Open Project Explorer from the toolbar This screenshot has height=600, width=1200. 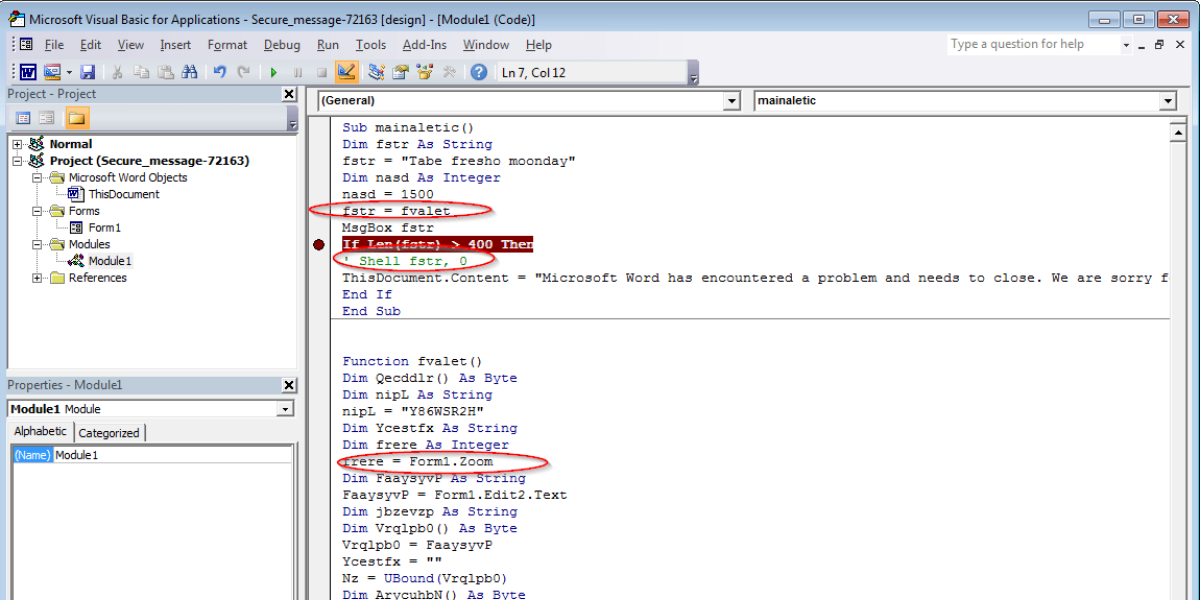376,72
